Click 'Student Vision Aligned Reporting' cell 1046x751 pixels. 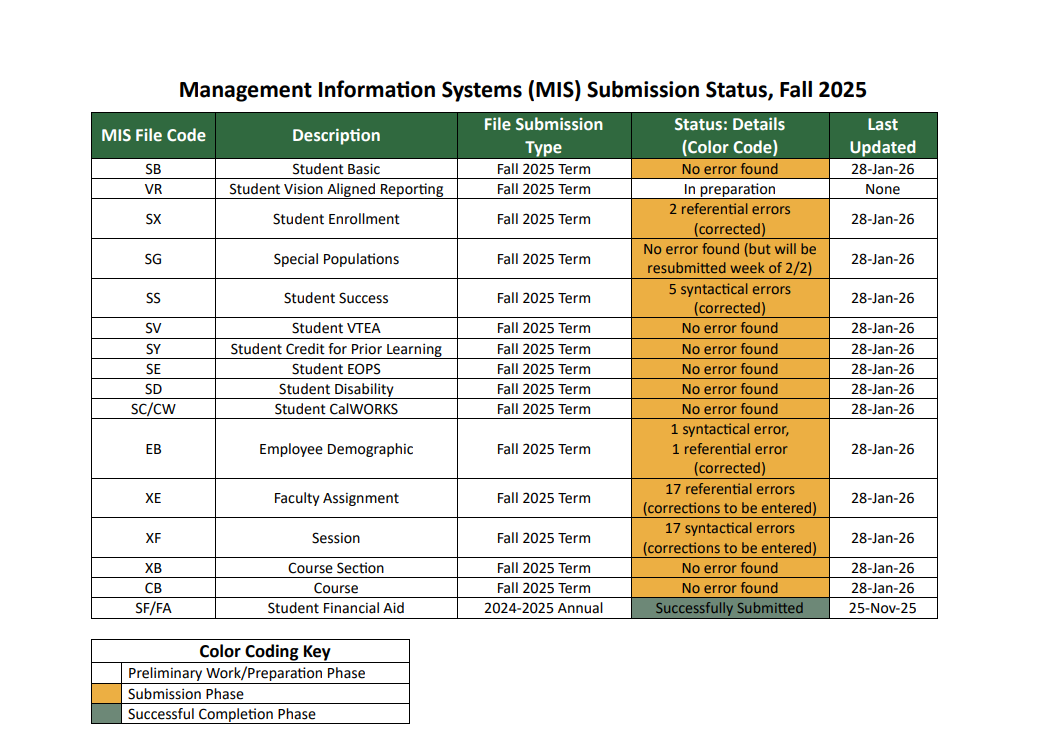336,189
